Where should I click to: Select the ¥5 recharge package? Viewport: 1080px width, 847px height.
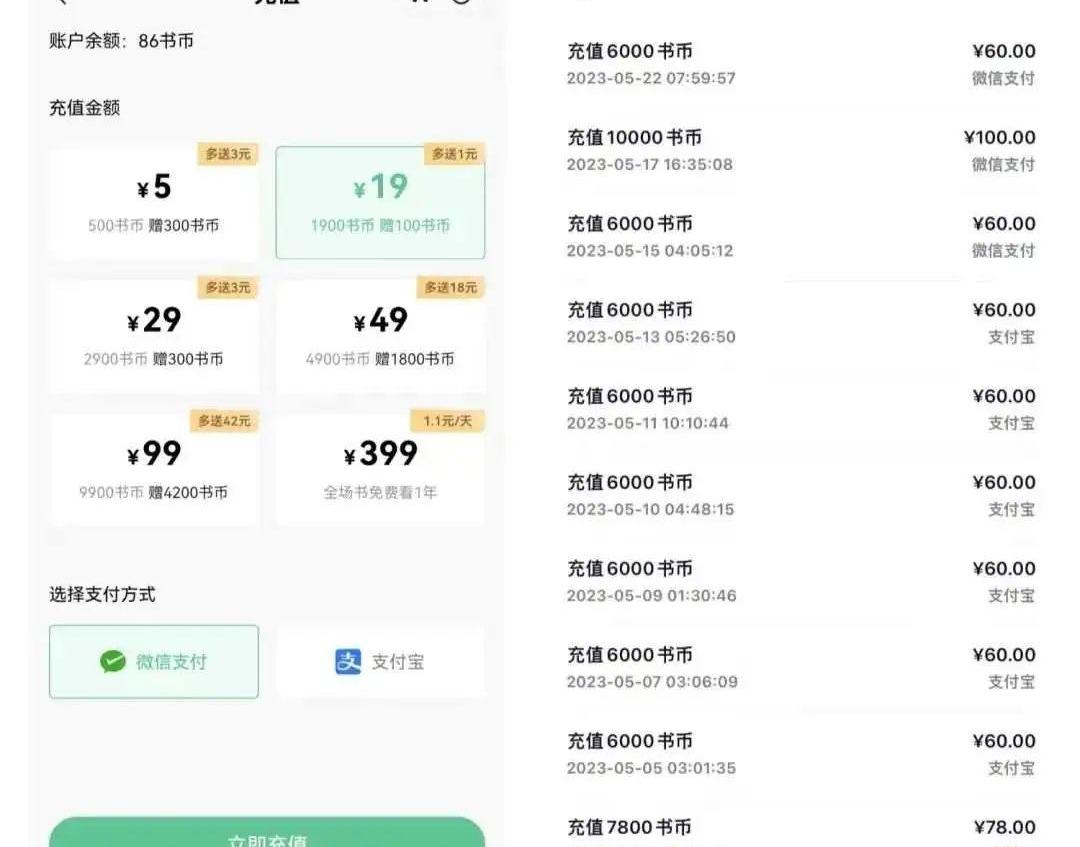[154, 204]
